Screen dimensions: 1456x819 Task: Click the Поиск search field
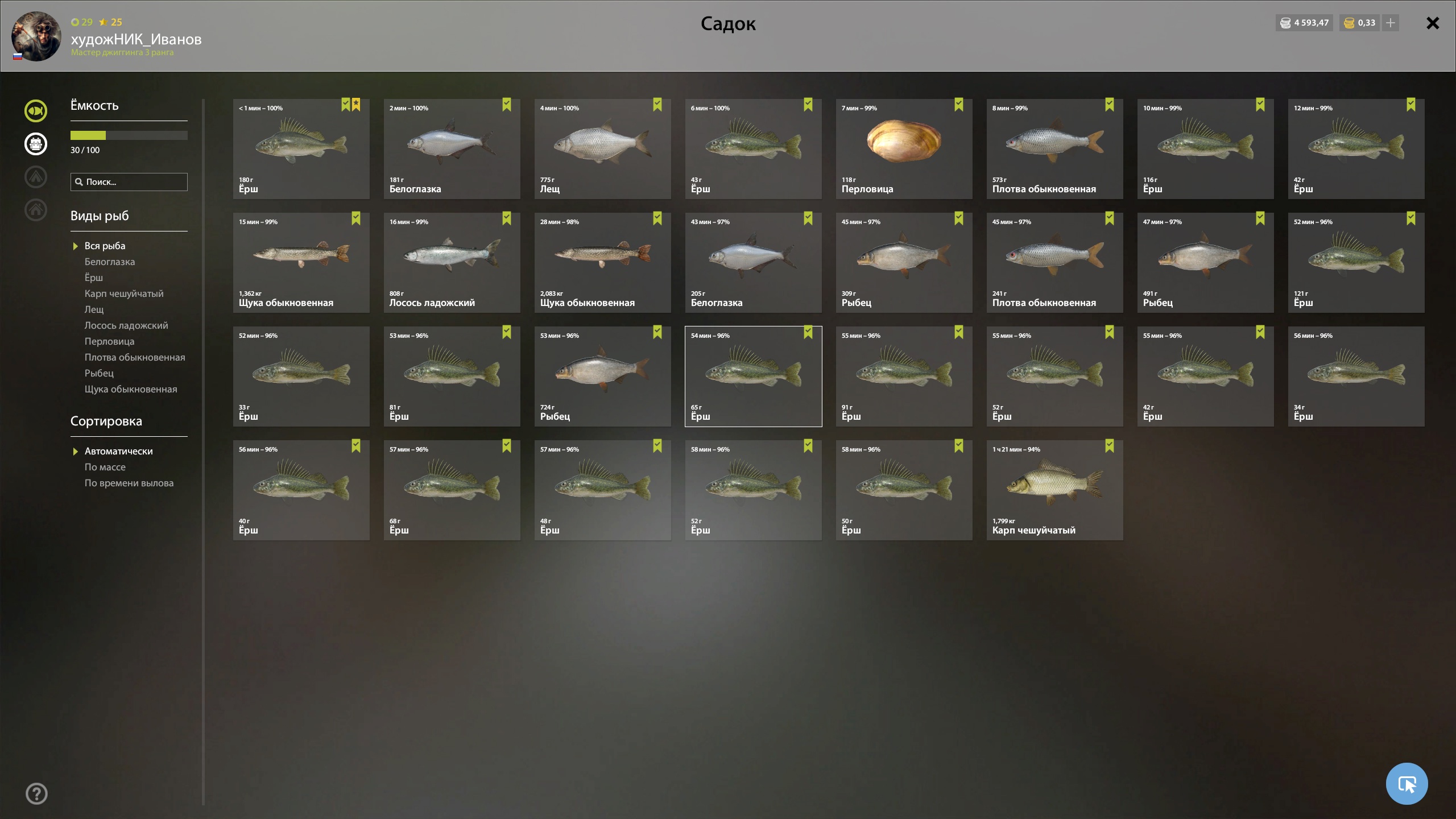[129, 182]
